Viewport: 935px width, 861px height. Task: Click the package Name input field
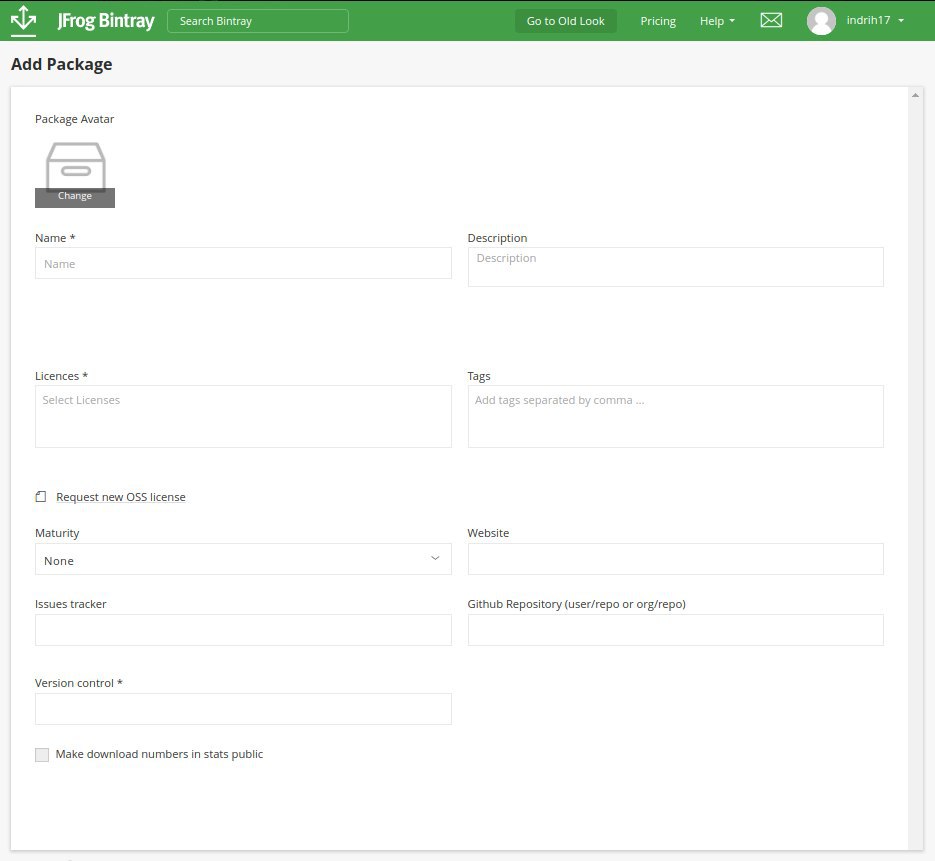point(243,263)
